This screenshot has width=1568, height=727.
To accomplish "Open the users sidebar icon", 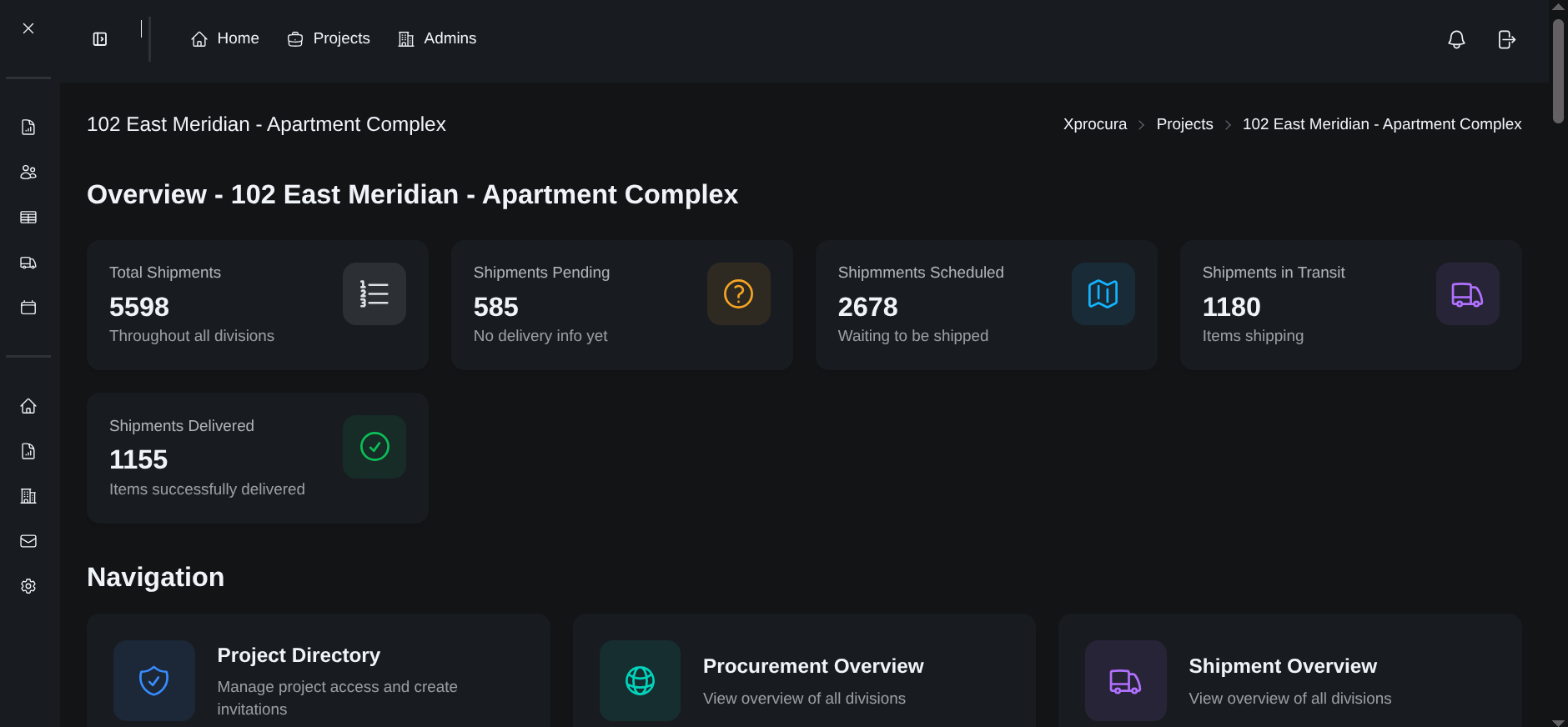I will tap(28, 172).
